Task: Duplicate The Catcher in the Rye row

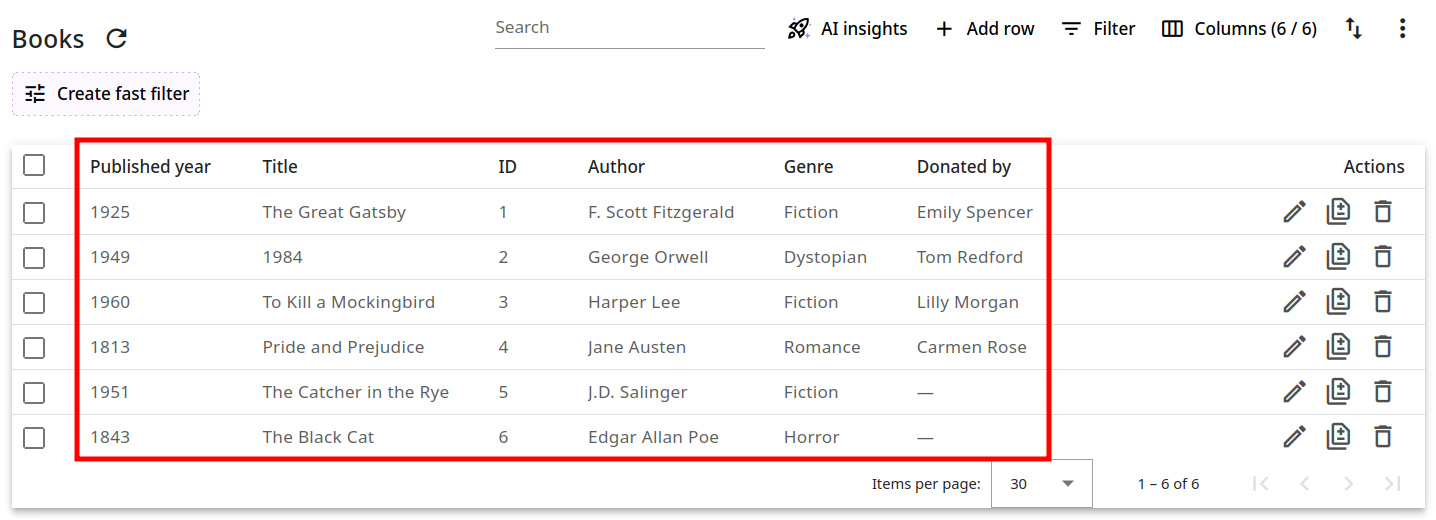Action: (x=1338, y=392)
